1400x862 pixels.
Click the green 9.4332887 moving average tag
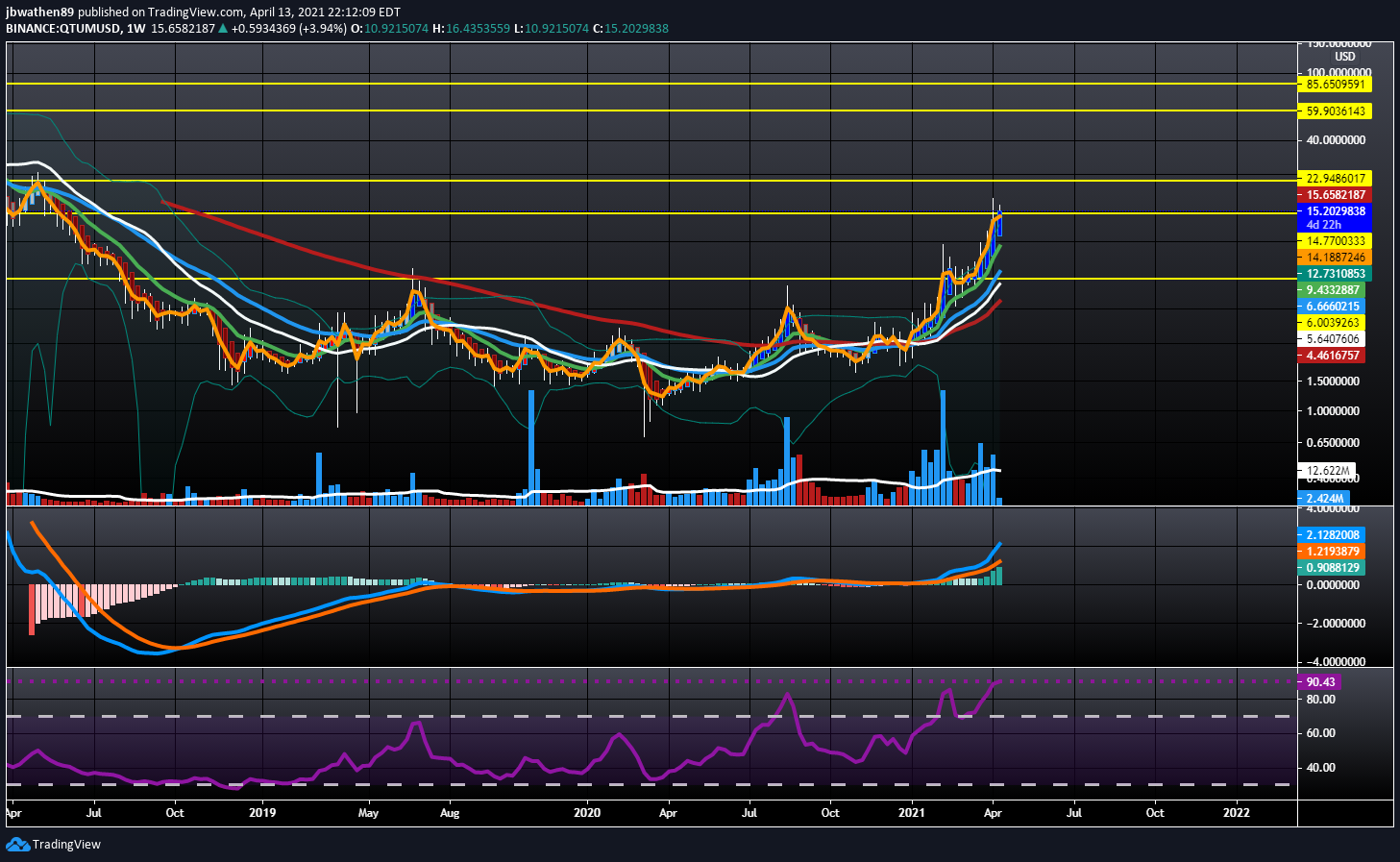[x=1332, y=290]
